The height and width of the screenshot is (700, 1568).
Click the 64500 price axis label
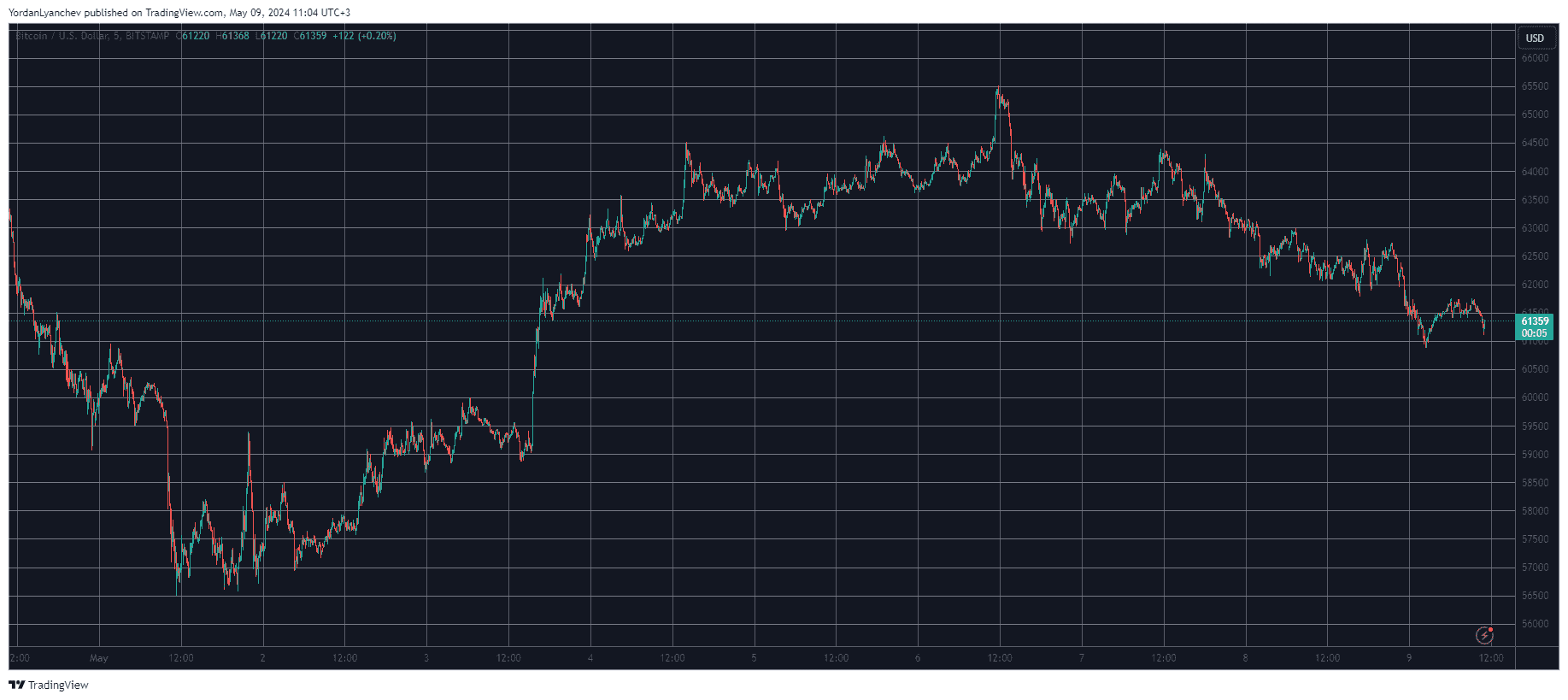pyautogui.click(x=1535, y=143)
